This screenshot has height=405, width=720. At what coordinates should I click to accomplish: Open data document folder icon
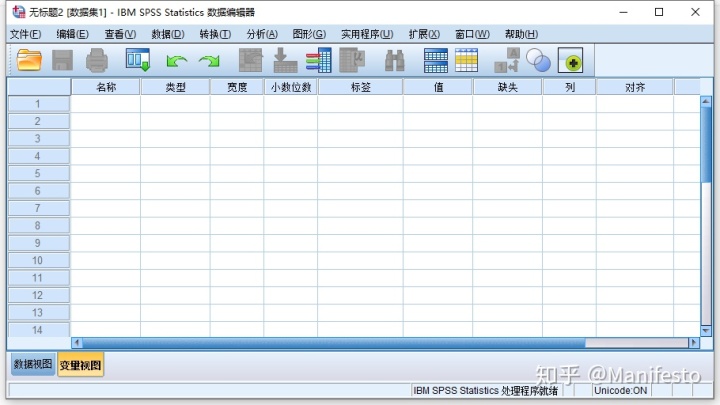(x=29, y=60)
